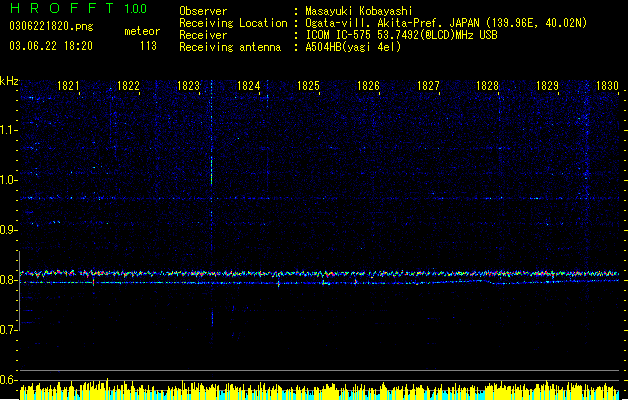Viewport: 629px width, 400px height.
Task: Select the 1823 time label
Action: (x=188, y=86)
